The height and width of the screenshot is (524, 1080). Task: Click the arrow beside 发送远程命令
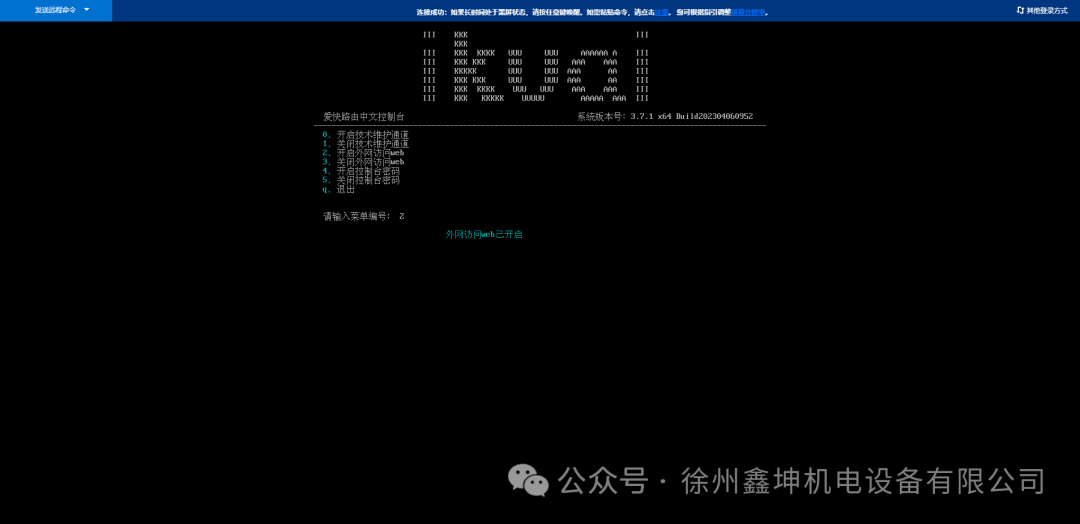86,10
